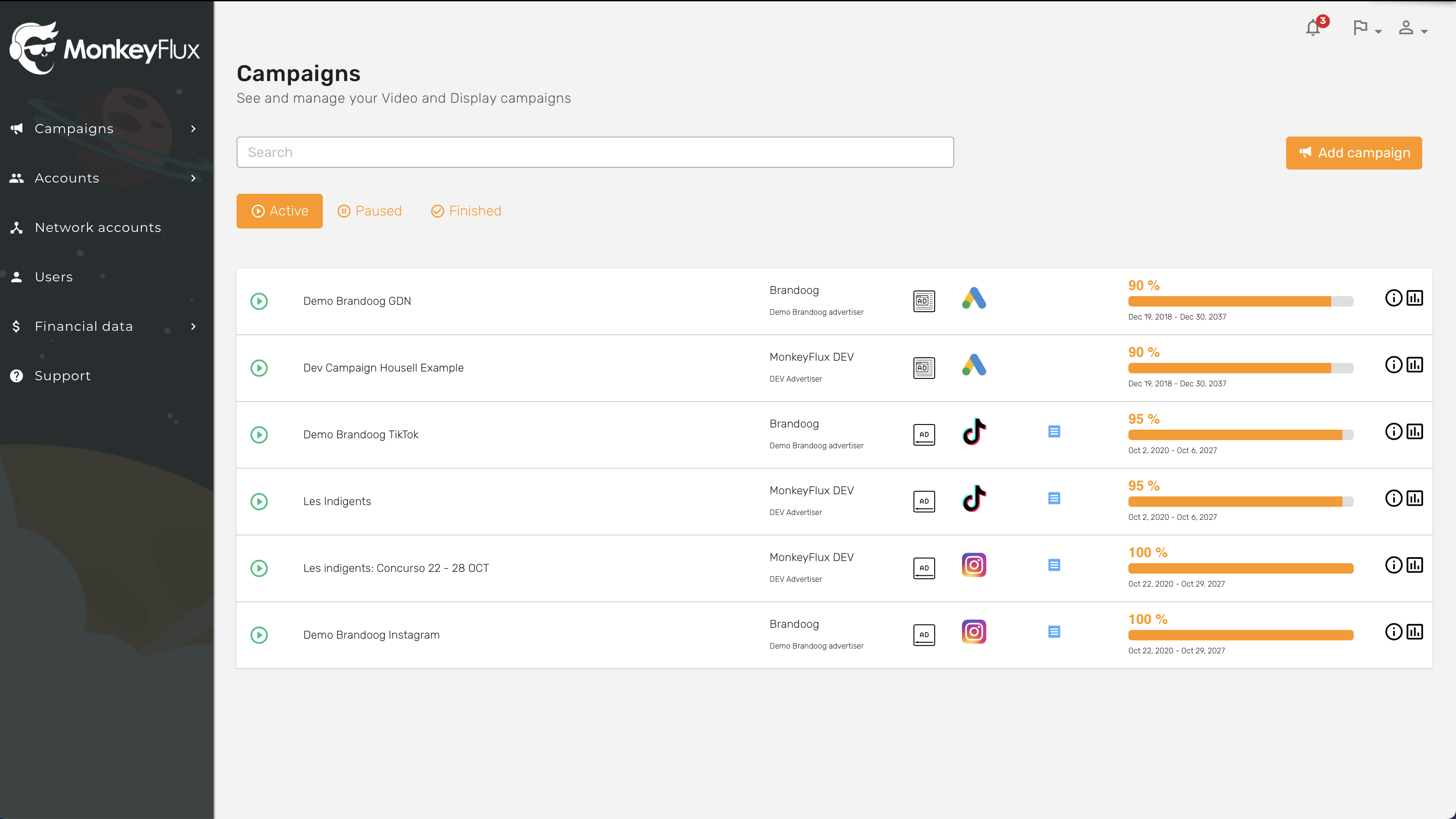Screen dimensions: 1456x819
Task: Open the user profile dropdown
Action: 1412,28
